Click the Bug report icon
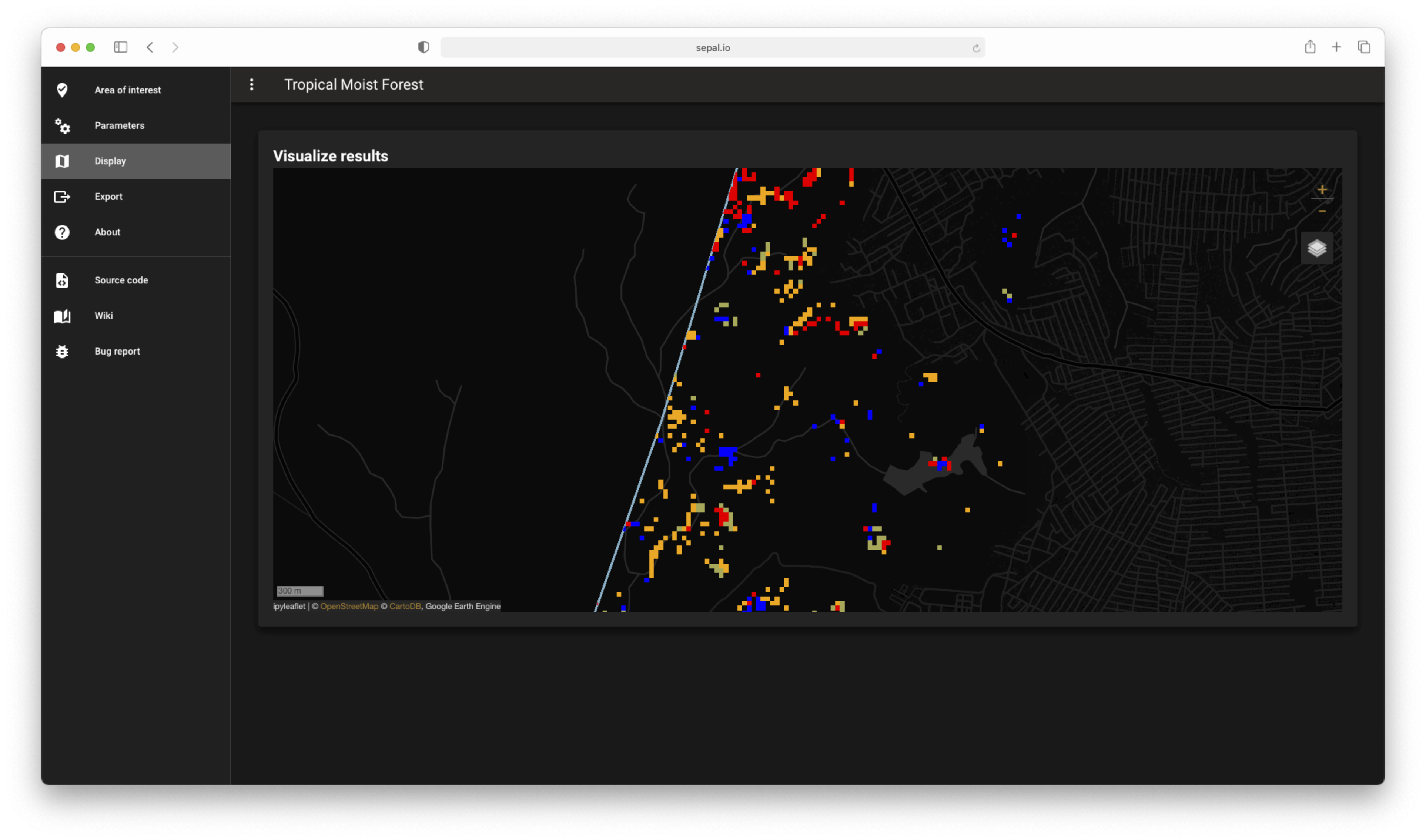The width and height of the screenshot is (1426, 840). point(62,352)
